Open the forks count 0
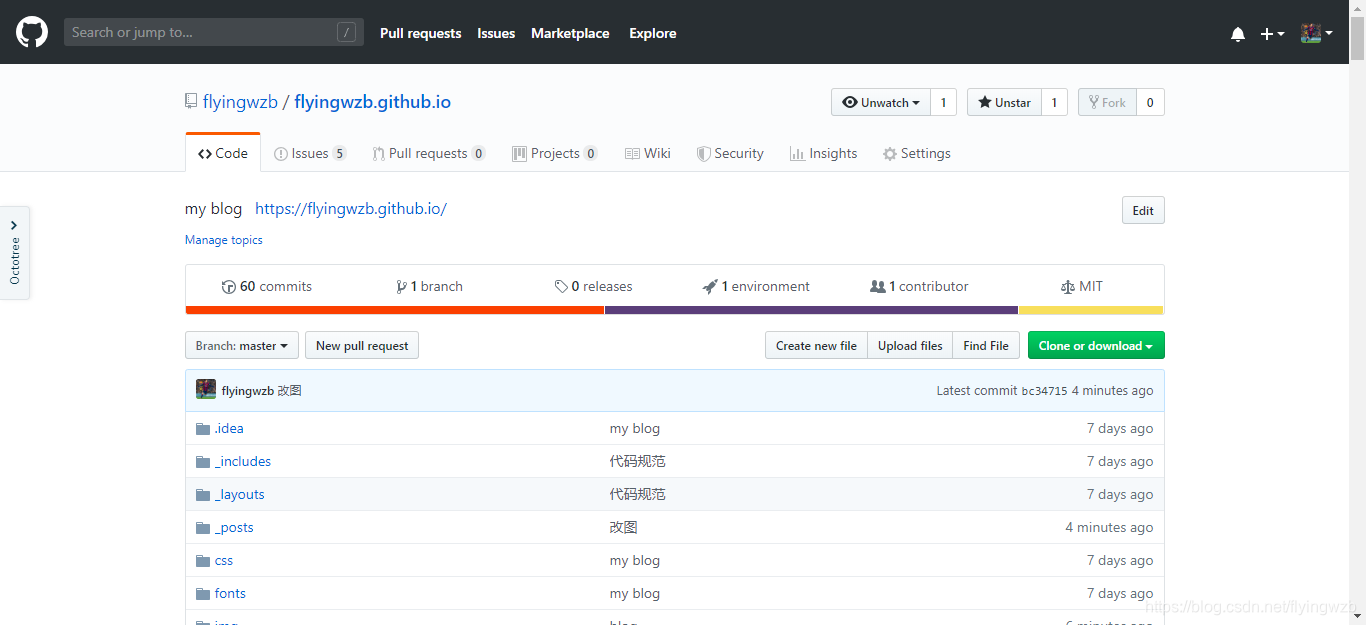 tap(1150, 102)
